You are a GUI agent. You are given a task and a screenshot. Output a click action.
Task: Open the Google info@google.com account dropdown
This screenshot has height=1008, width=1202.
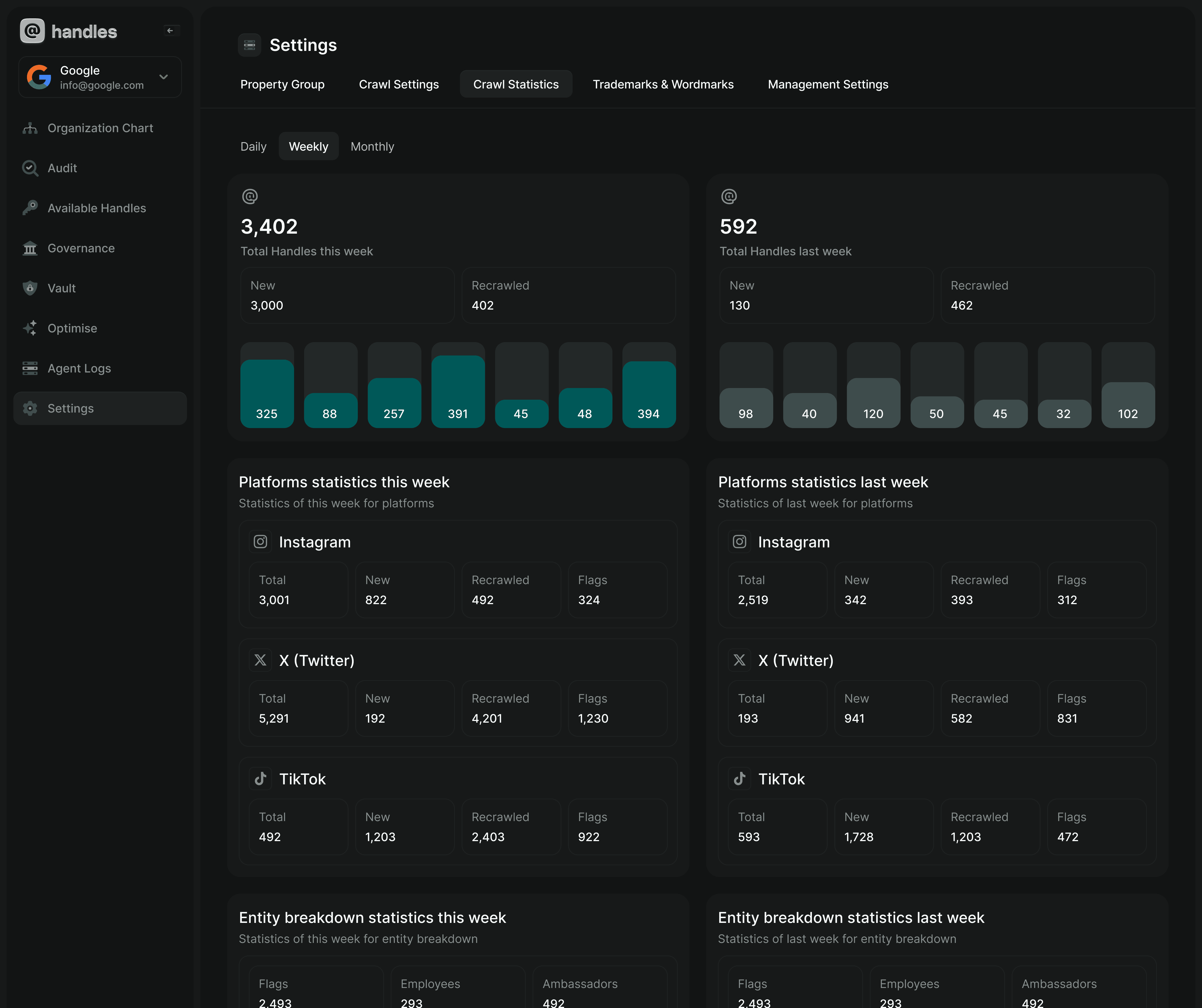pyautogui.click(x=100, y=77)
